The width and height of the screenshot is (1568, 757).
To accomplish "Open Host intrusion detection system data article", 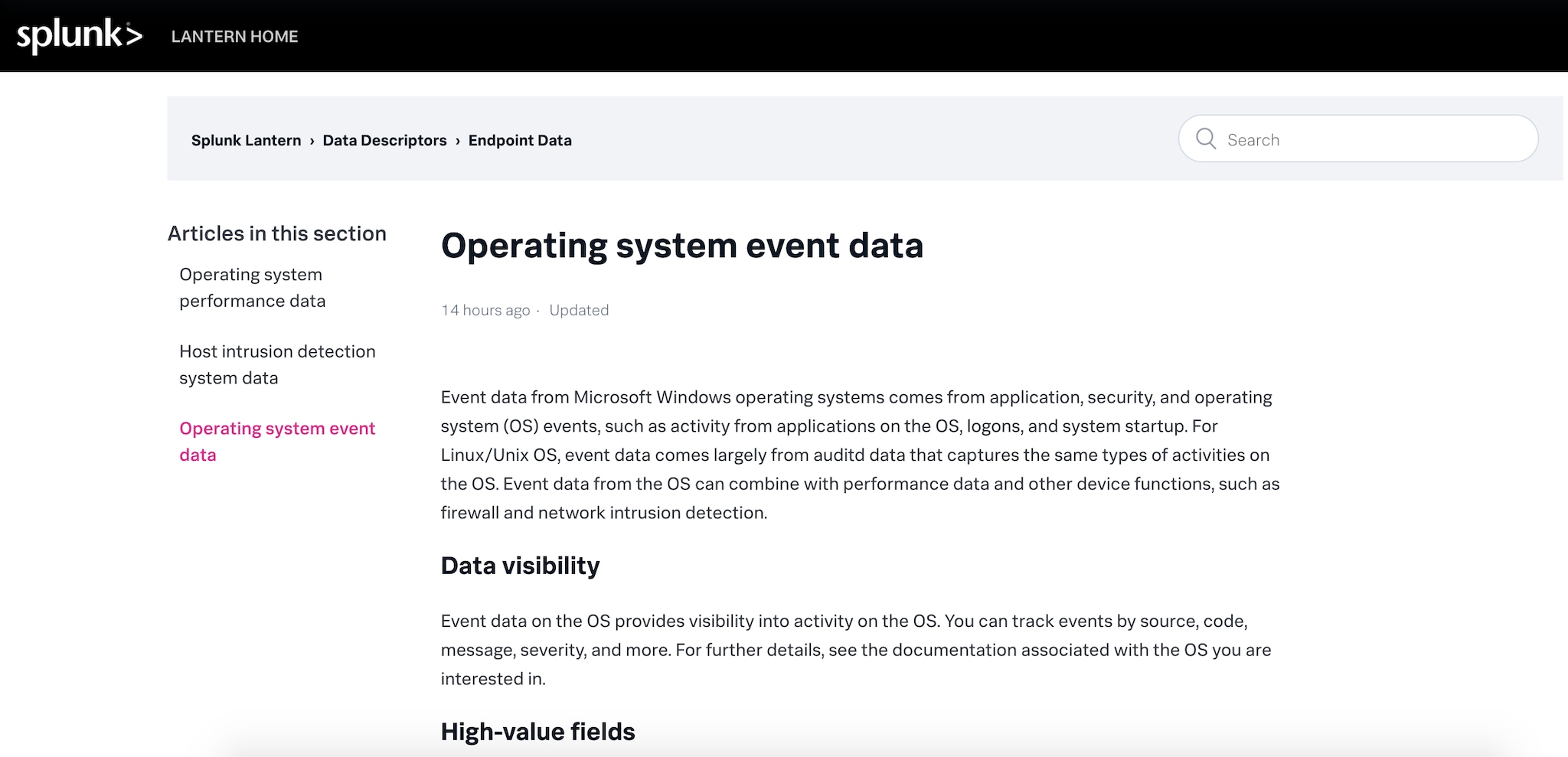I will pyautogui.click(x=277, y=364).
